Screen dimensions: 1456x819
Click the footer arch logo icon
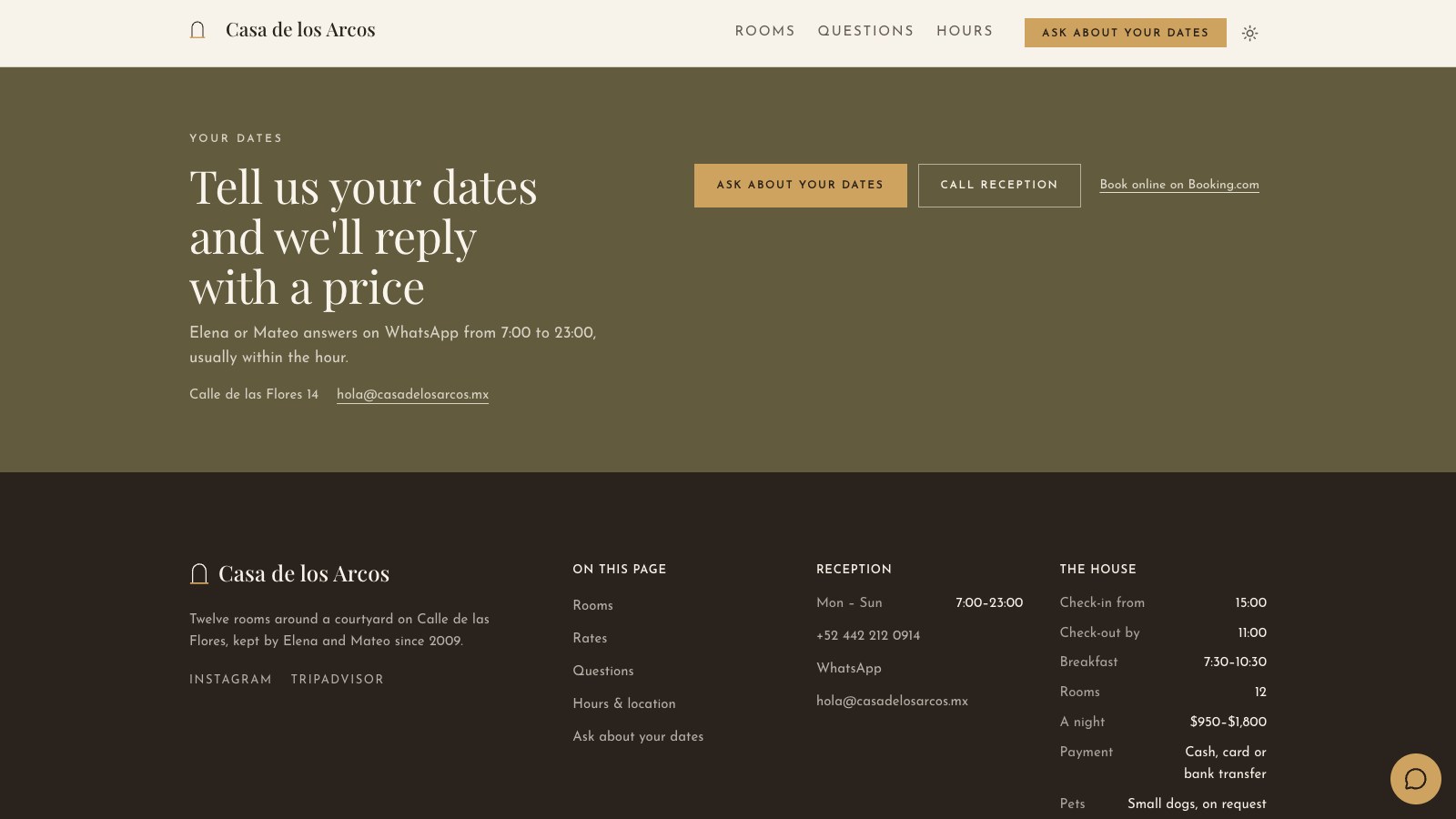199,573
